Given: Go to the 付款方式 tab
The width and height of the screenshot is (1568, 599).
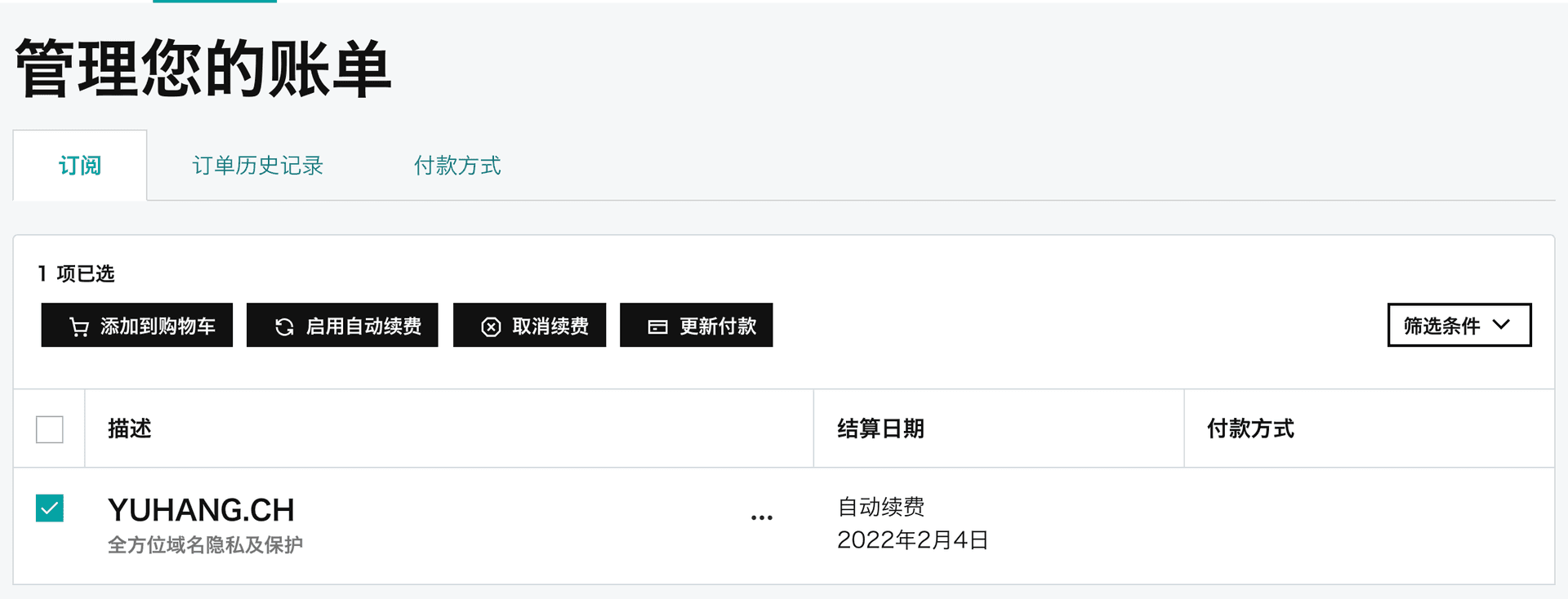Looking at the screenshot, I should [x=457, y=166].
